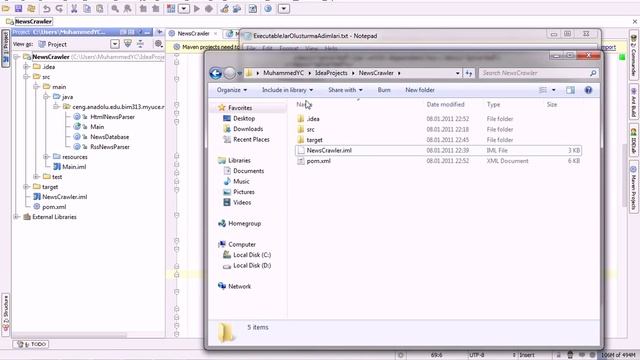The image size is (640, 360).
Task: Open the Ant Build side tab
Action: (x=633, y=103)
